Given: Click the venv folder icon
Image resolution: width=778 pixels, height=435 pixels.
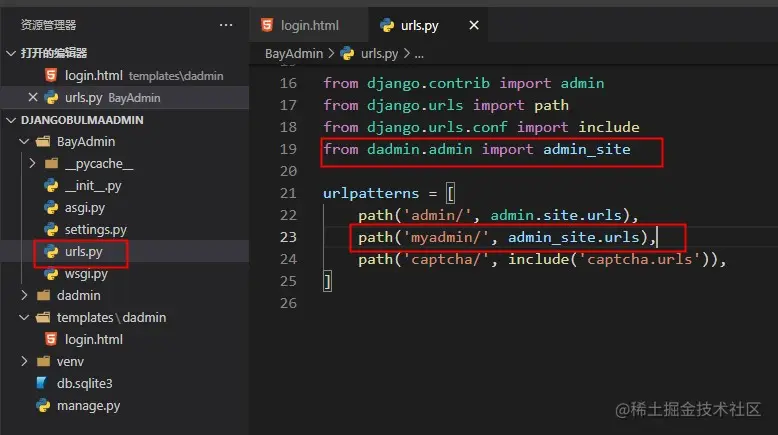Looking at the screenshot, I should pyautogui.click(x=44, y=361).
